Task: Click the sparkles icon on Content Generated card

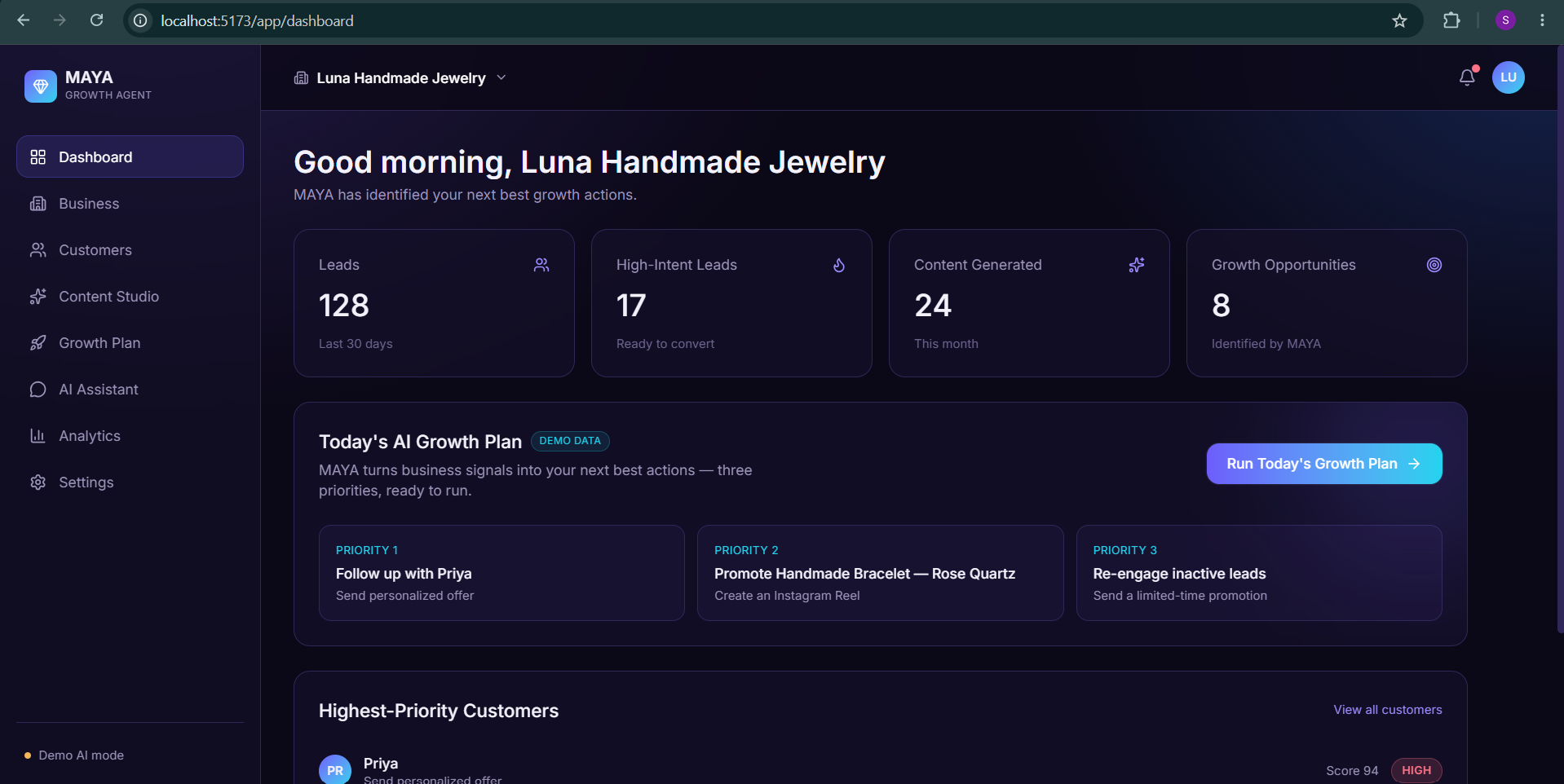Action: [x=1137, y=265]
